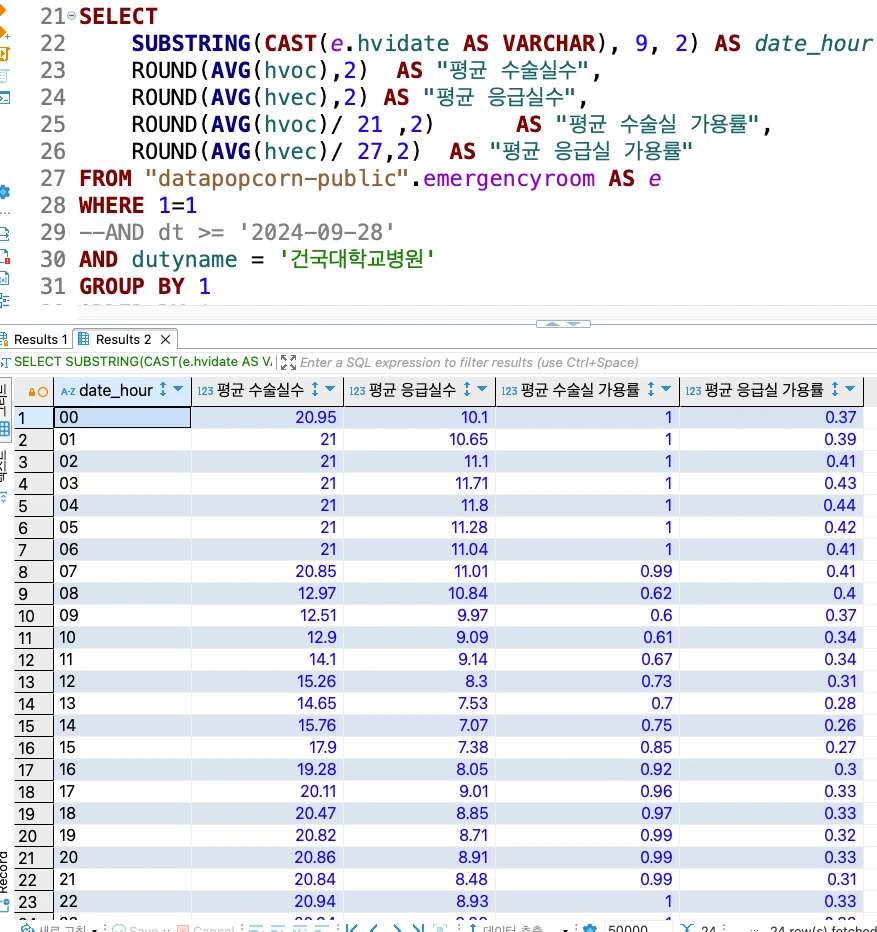Open the 평균 수술실수 column filter dropdown

coord(330,389)
